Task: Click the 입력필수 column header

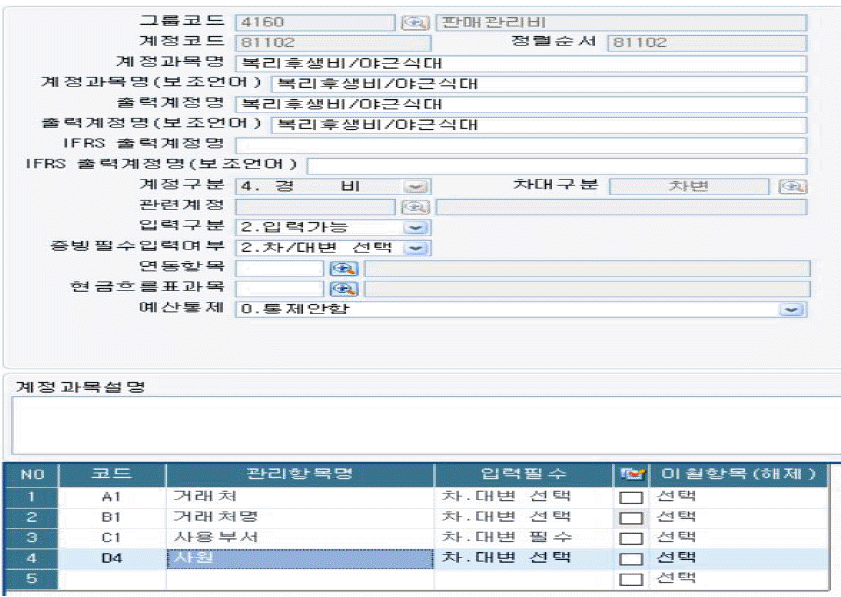Action: click(524, 474)
